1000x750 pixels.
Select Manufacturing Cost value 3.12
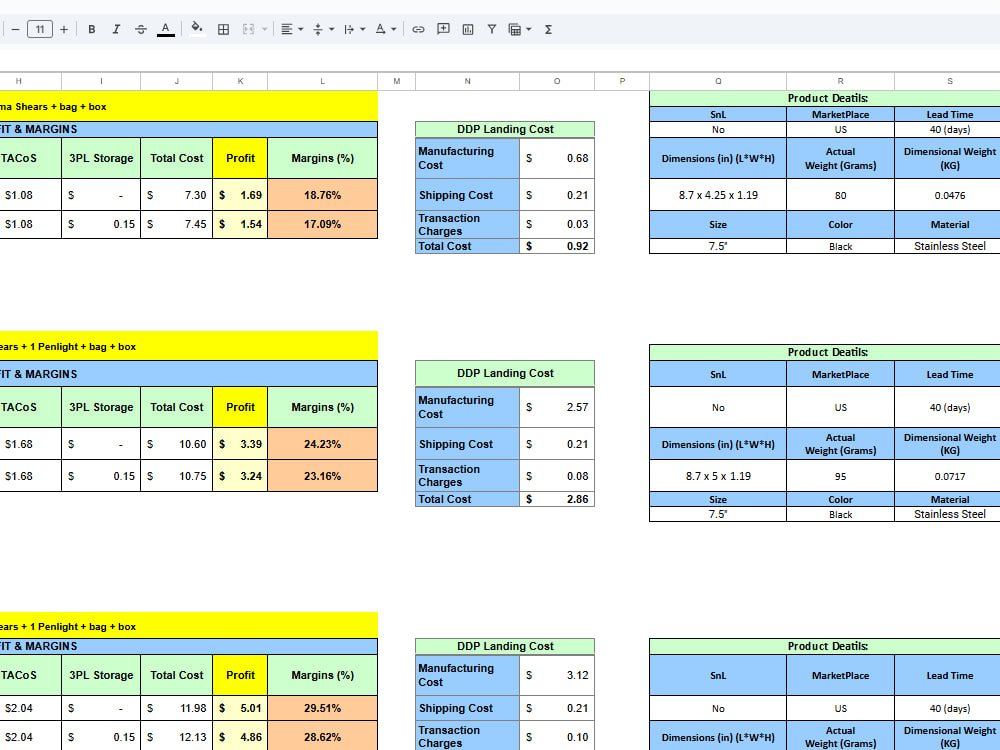click(557, 675)
